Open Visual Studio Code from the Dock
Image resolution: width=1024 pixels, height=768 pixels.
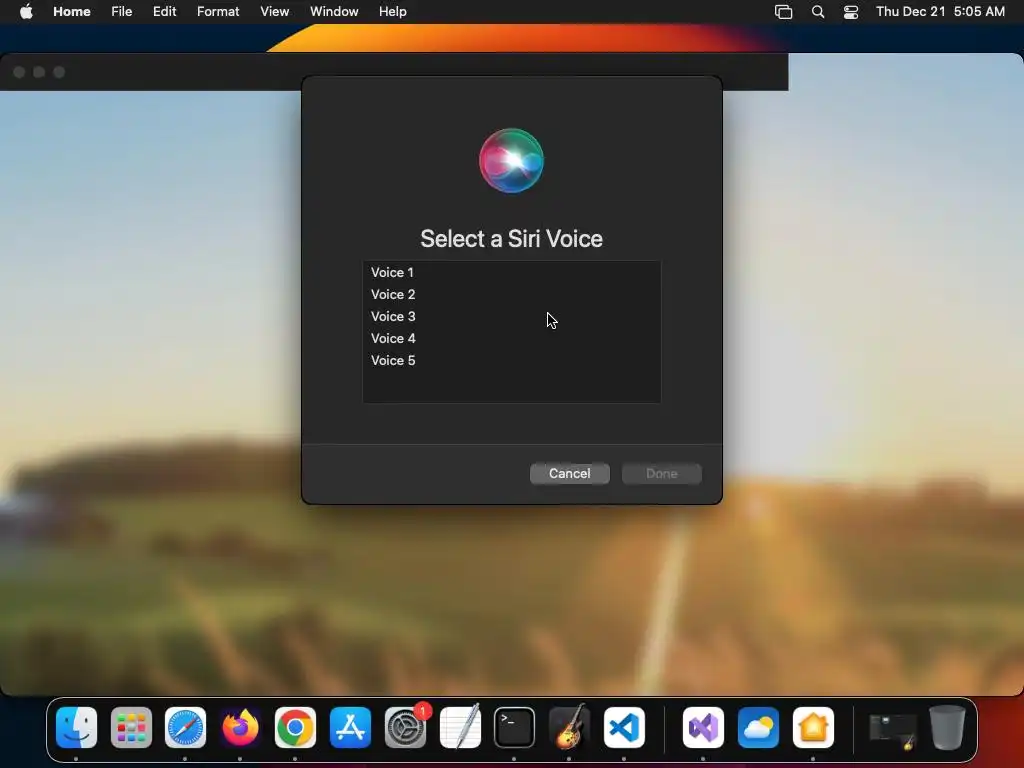click(x=624, y=728)
